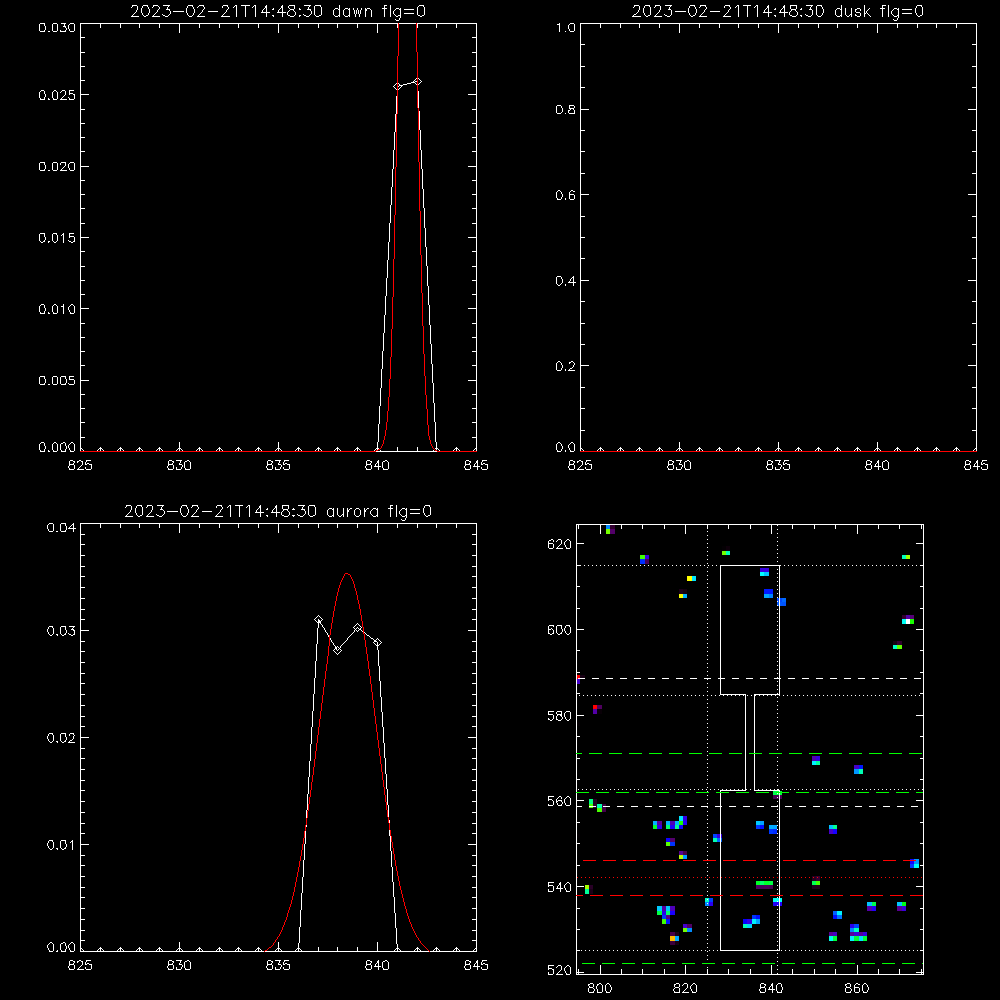Viewport: 1000px width, 1000px height.
Task: Select the 820 x-axis label on detector image
Action: [x=685, y=989]
